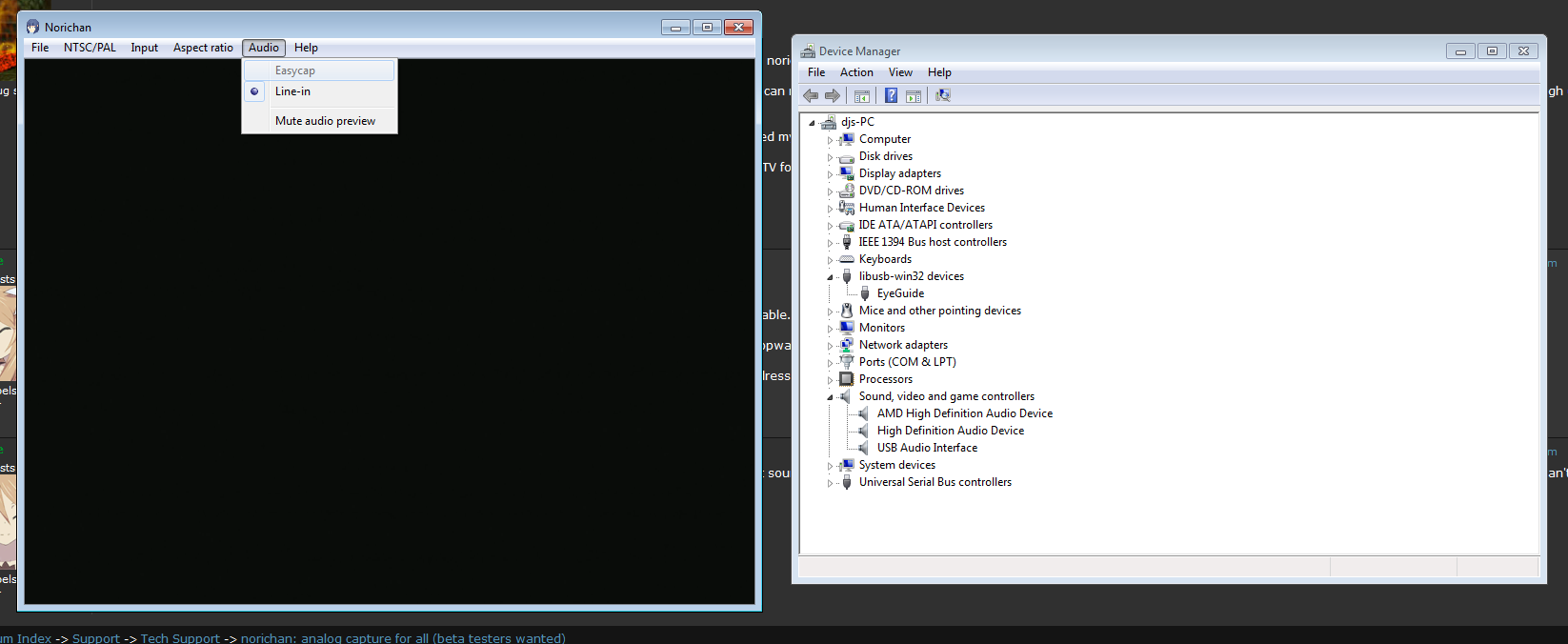Screen dimensions: 1568x644
Task: Select Line-in audio source radio option
Action: pos(292,91)
